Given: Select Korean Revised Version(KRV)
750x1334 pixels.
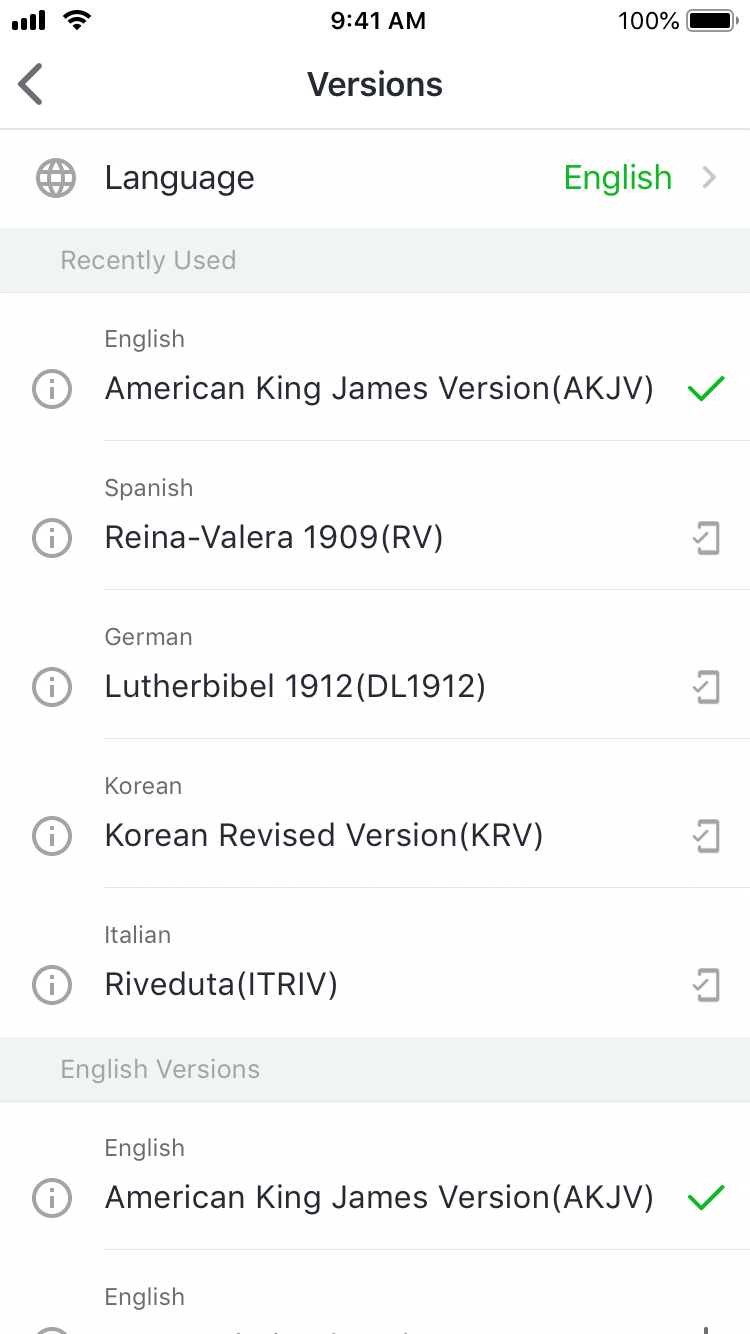Looking at the screenshot, I should (x=323, y=836).
